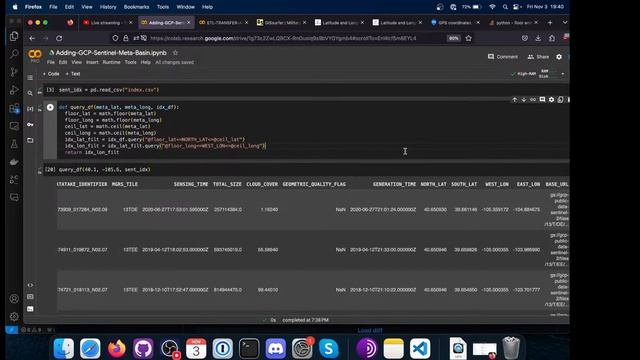Reload the page in Firefox

coord(59,38)
